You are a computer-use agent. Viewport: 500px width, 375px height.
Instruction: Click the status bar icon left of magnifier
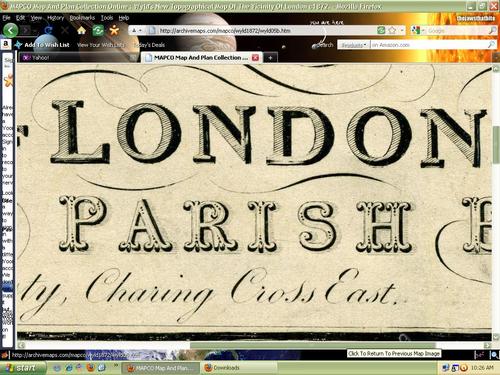479,355
